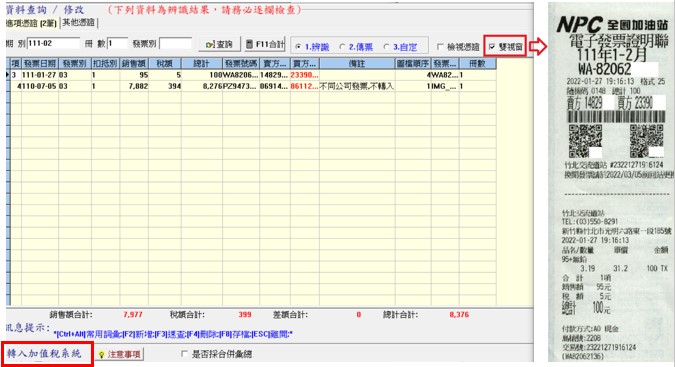Image resolution: width=675 pixels, height=367 pixels.
Task: Click the 期別 input field showing 111-02
Action: 53,43
